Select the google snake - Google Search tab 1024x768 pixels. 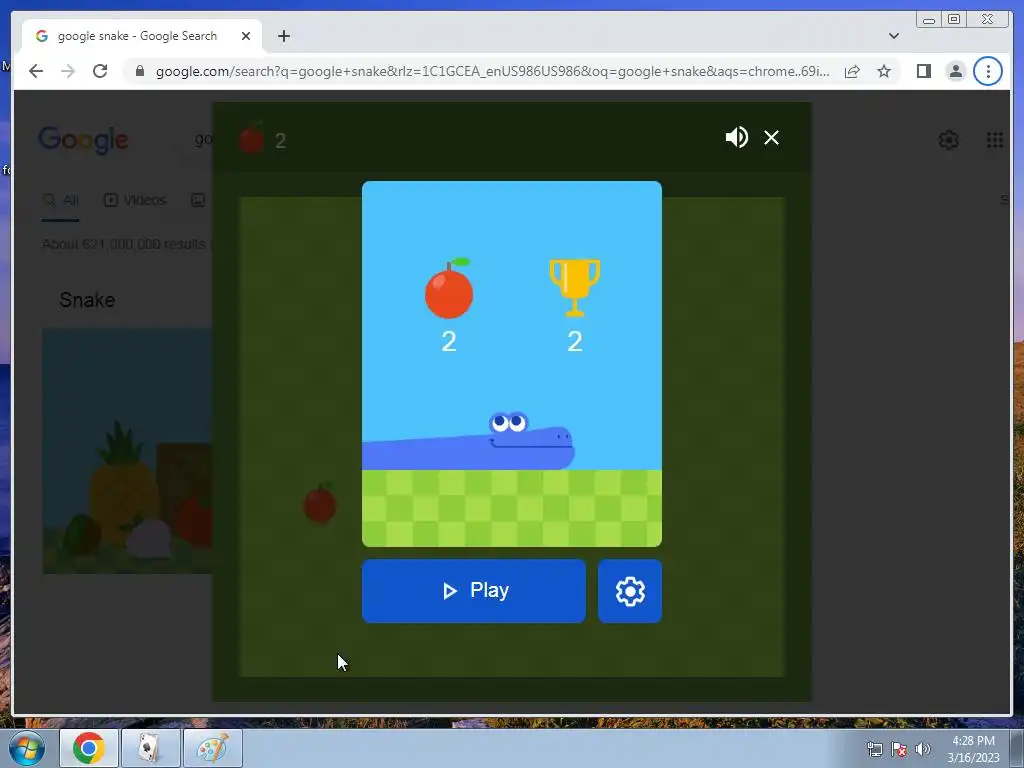coord(142,36)
